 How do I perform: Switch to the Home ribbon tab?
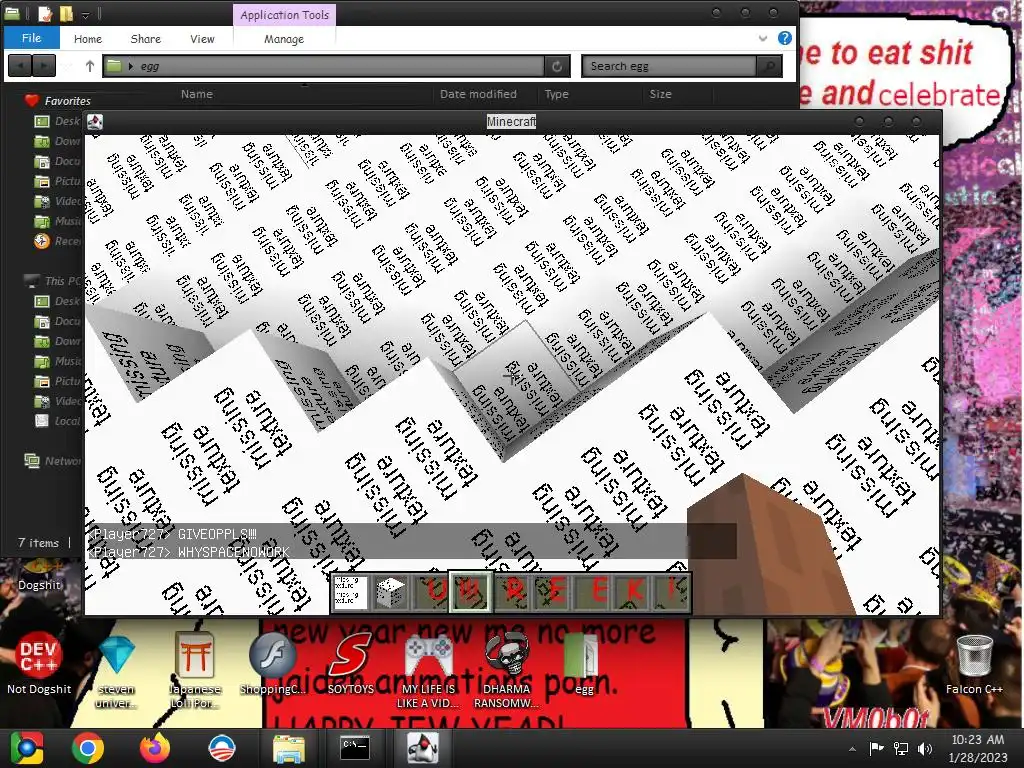click(88, 39)
